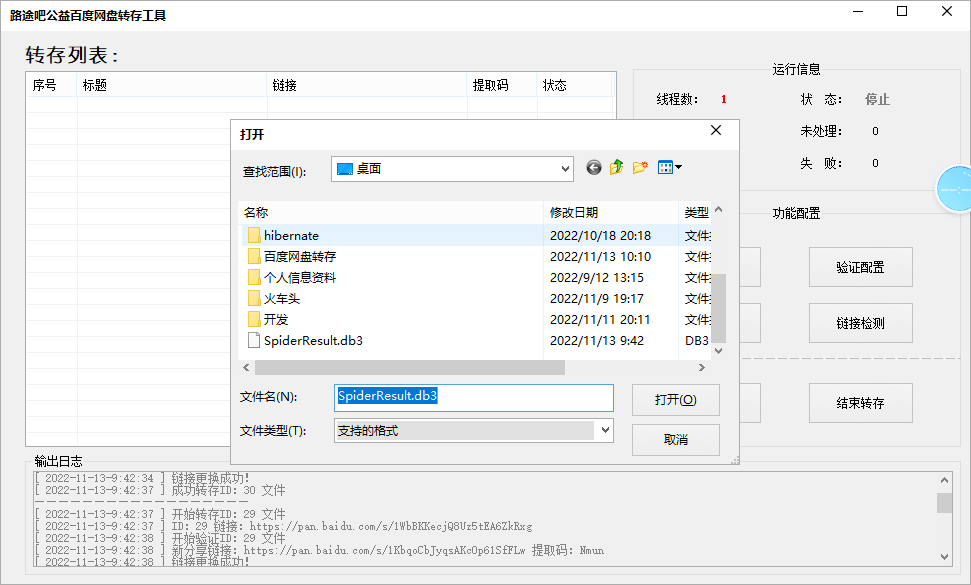The height and width of the screenshot is (585, 971).
Task: Click the floating blue circle widget
Action: pyautogui.click(x=954, y=189)
